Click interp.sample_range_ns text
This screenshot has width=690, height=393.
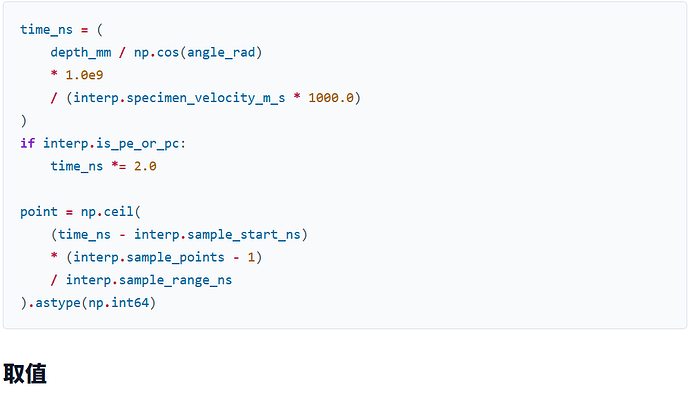point(149,280)
